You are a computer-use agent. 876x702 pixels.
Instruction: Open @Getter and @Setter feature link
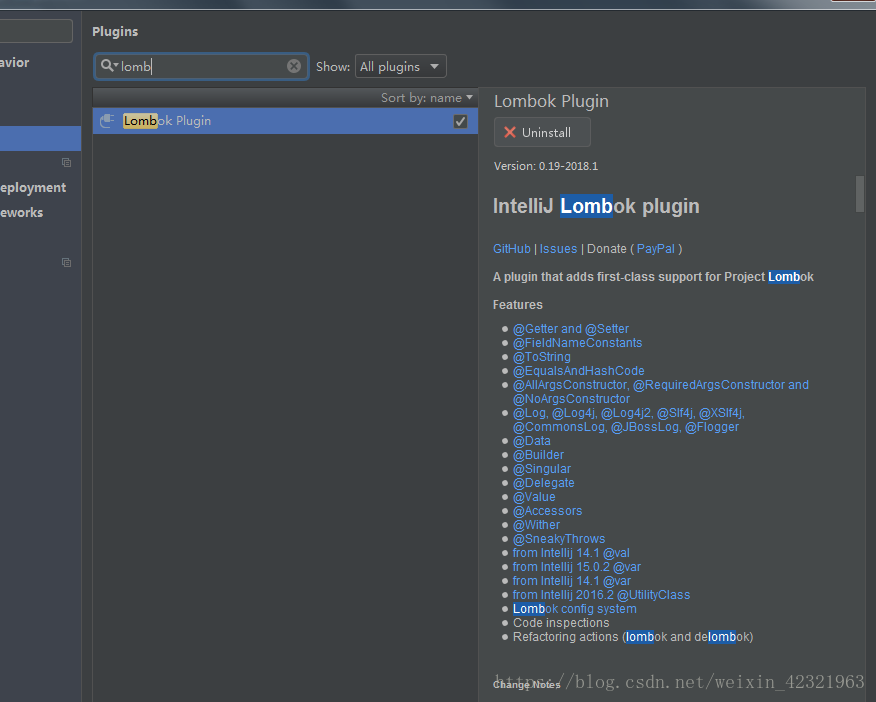(571, 329)
